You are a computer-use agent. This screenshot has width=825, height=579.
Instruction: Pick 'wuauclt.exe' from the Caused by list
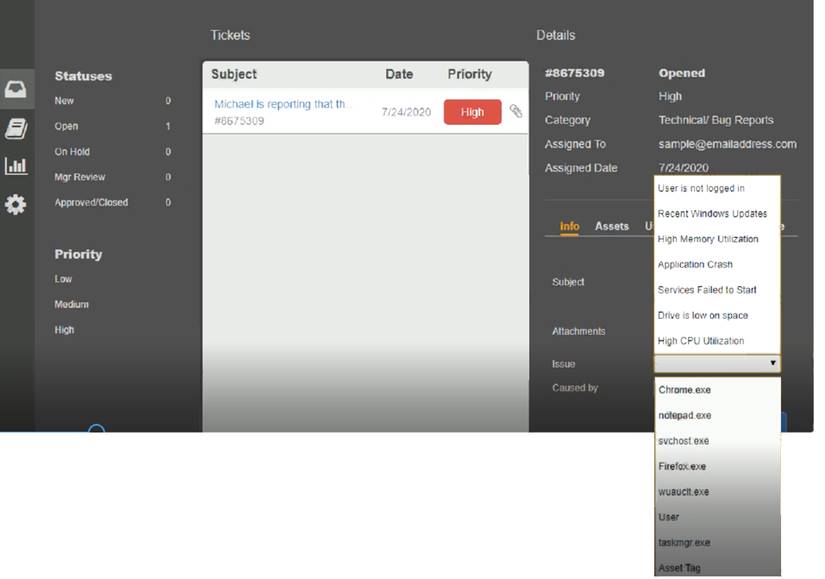coord(684,492)
